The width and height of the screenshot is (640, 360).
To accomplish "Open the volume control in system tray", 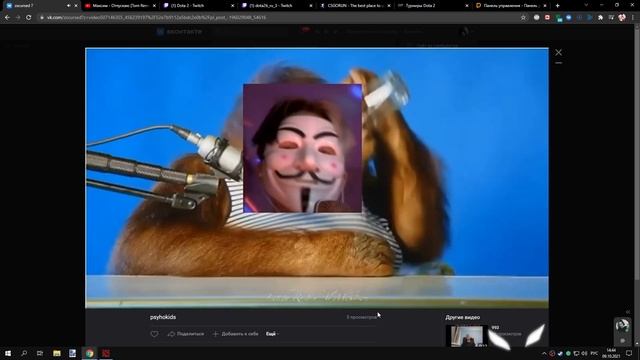I will tap(584, 353).
